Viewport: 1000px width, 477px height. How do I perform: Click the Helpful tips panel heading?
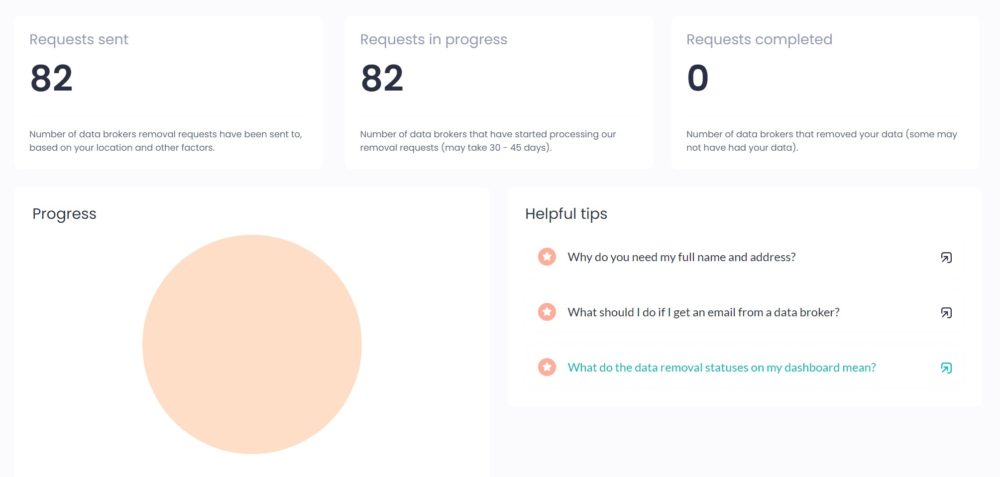(566, 214)
